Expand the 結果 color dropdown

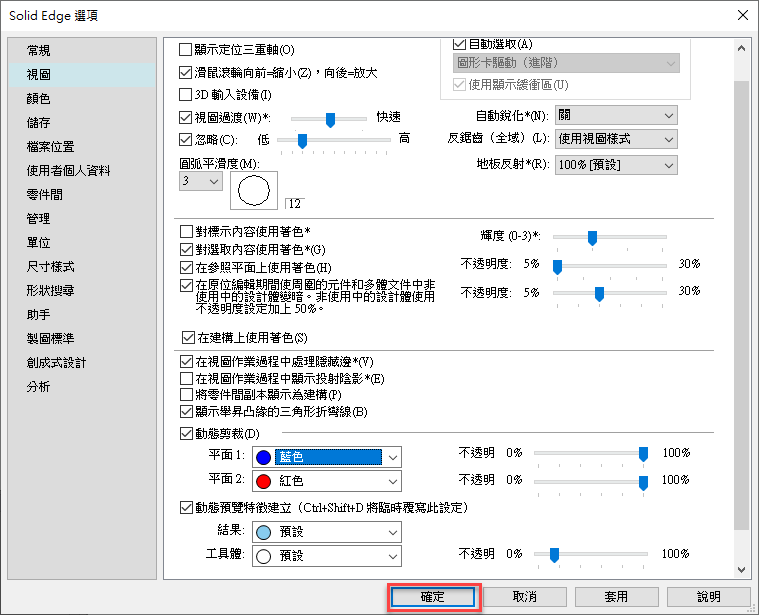pos(327,532)
